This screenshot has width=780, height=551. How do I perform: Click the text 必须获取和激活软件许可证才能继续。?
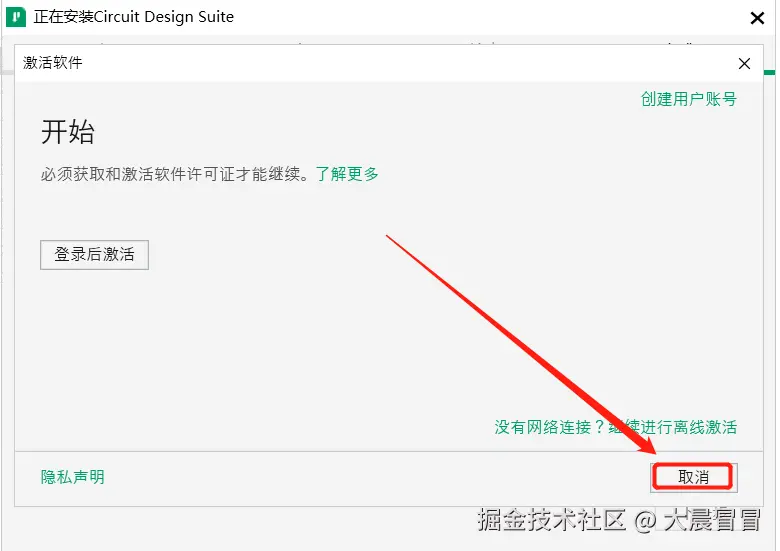(175, 174)
